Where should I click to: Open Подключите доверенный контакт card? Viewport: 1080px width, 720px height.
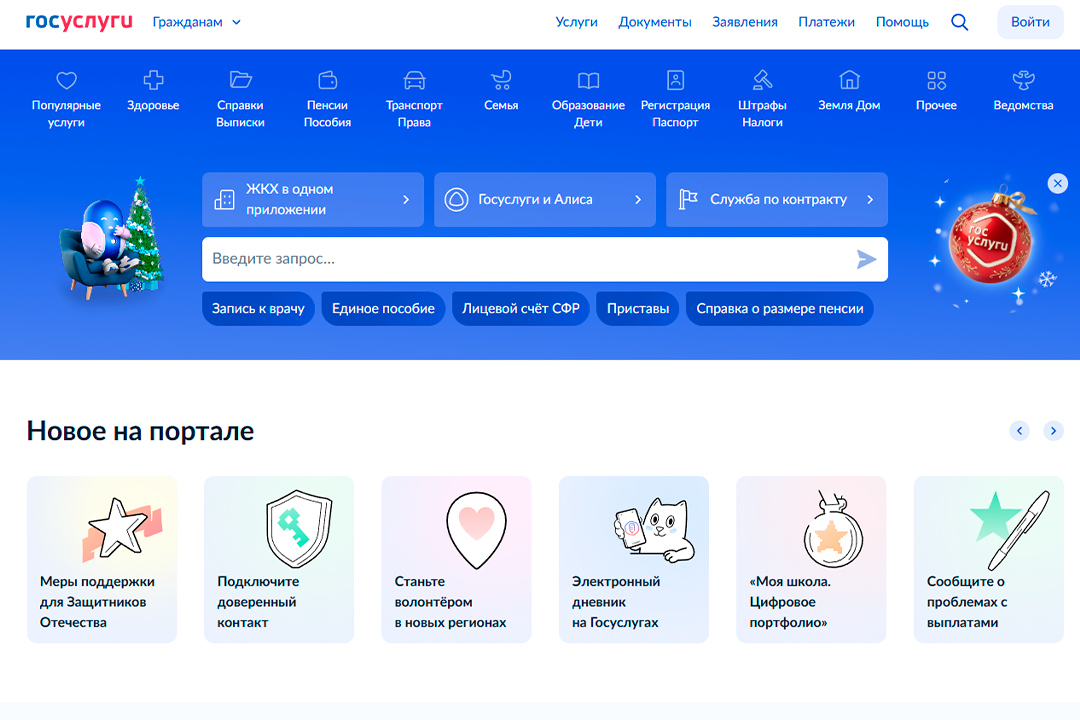click(x=279, y=559)
